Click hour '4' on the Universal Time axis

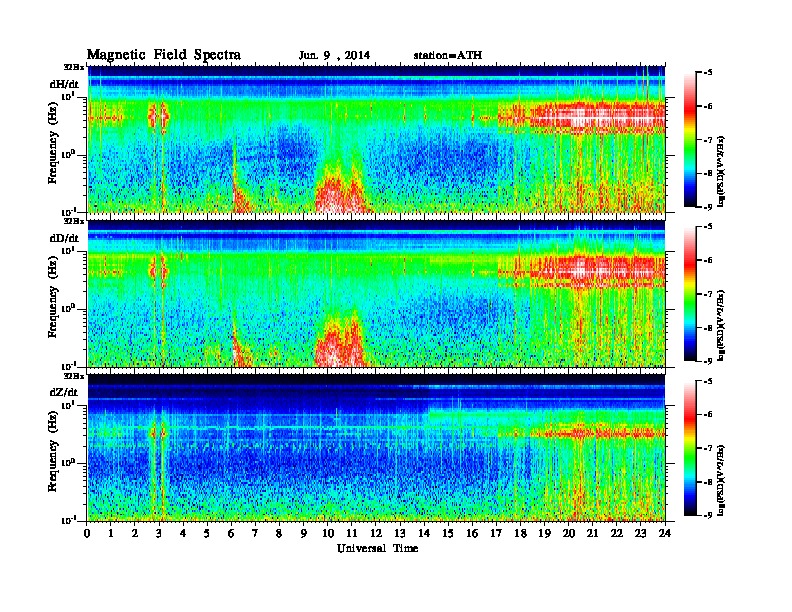183,533
